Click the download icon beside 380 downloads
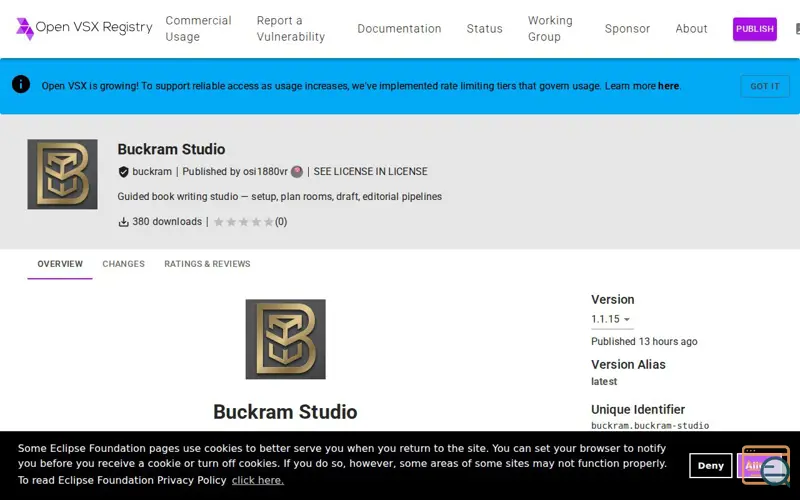800x500 pixels. click(123, 222)
